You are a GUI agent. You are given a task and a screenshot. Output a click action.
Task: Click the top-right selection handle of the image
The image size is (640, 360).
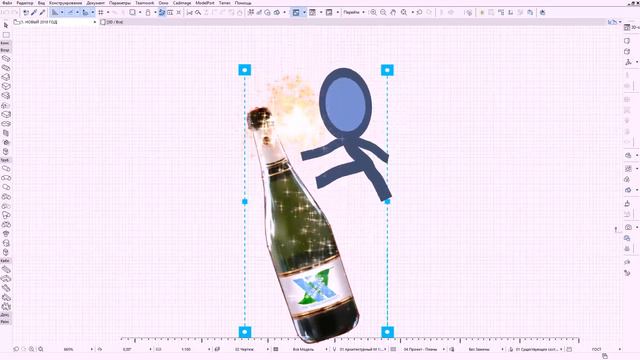tap(387, 70)
